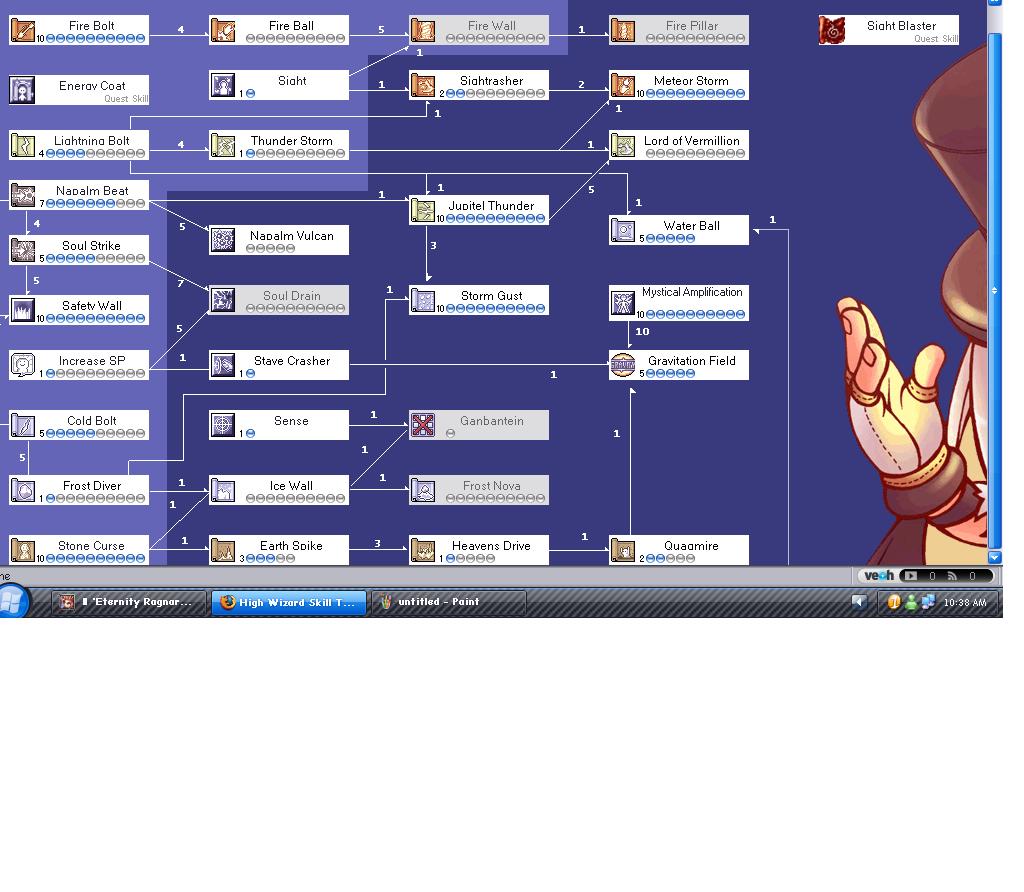1024x892 pixels.
Task: Select the Meteor Storm skill icon
Action: [622, 86]
